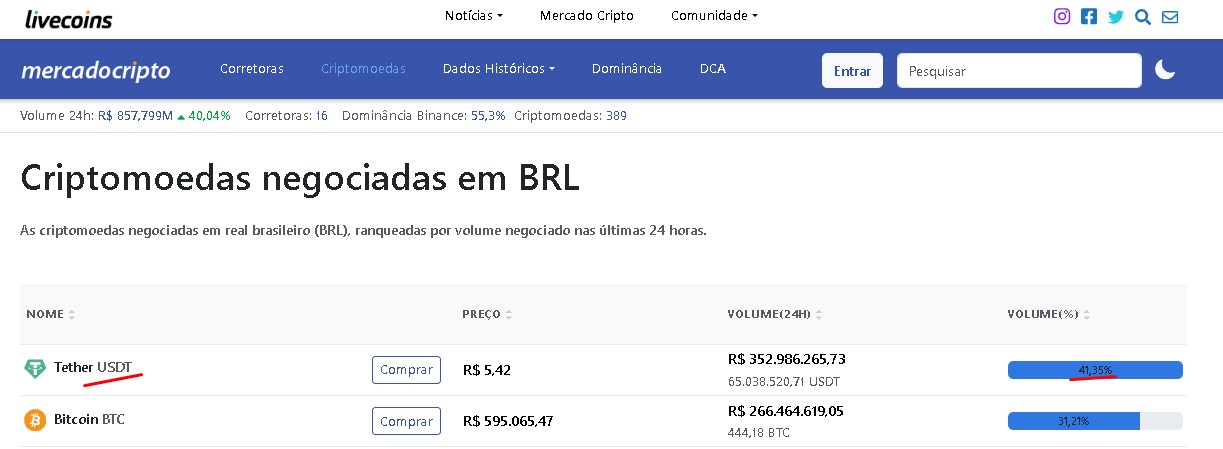Click the Tether coin logo
Viewport: 1223px width, 449px height.
pyautogui.click(x=35, y=369)
